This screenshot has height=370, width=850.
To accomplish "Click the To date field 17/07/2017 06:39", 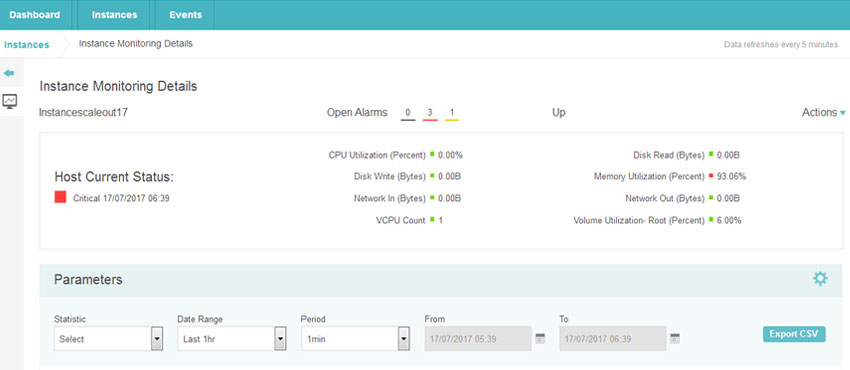I will (613, 339).
